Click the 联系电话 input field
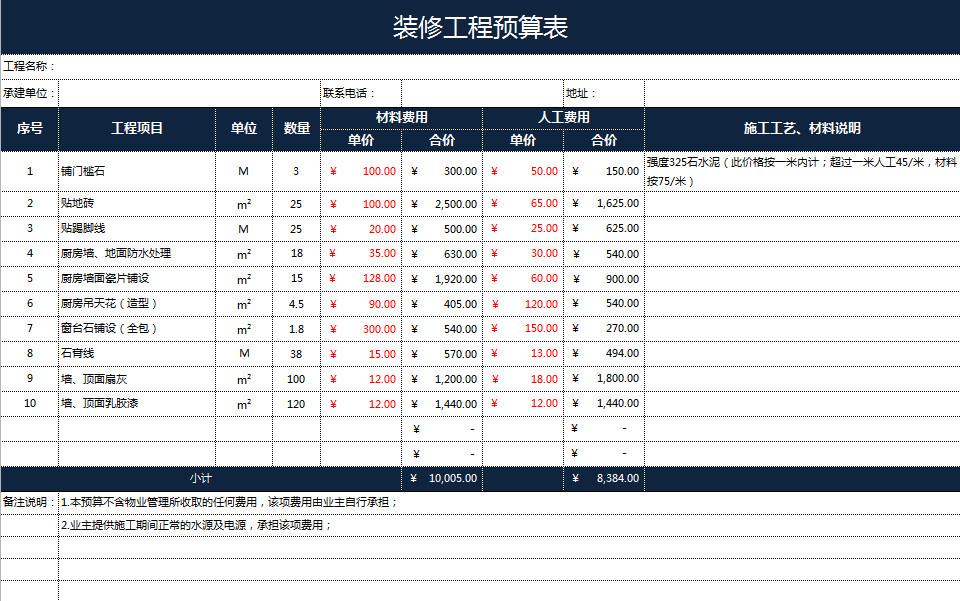Viewport: 960px width, 601px height. click(x=480, y=87)
